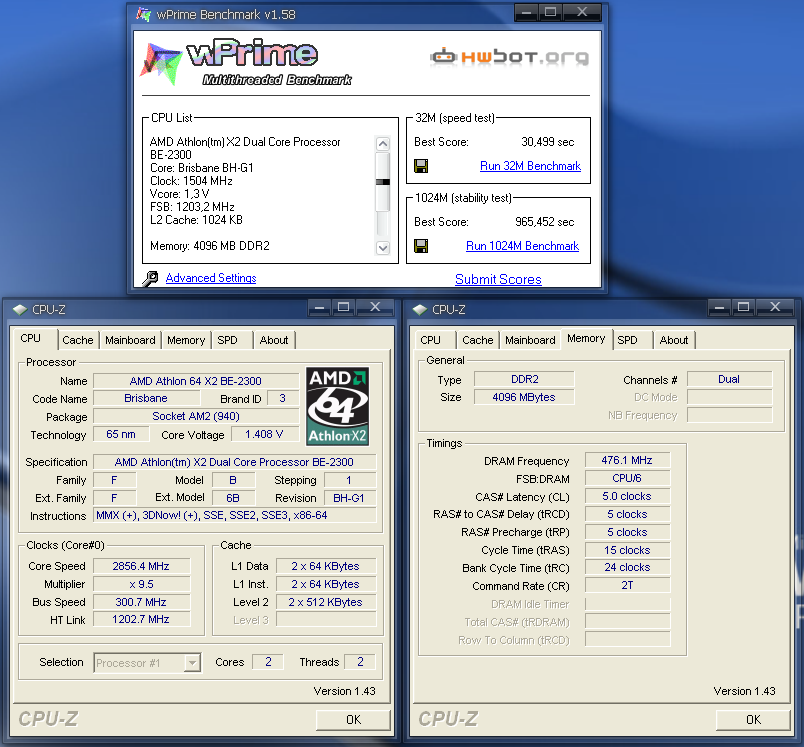Click the CAS# Latency value 5.0 clocks
Screen dimensions: 804x747
[627, 496]
